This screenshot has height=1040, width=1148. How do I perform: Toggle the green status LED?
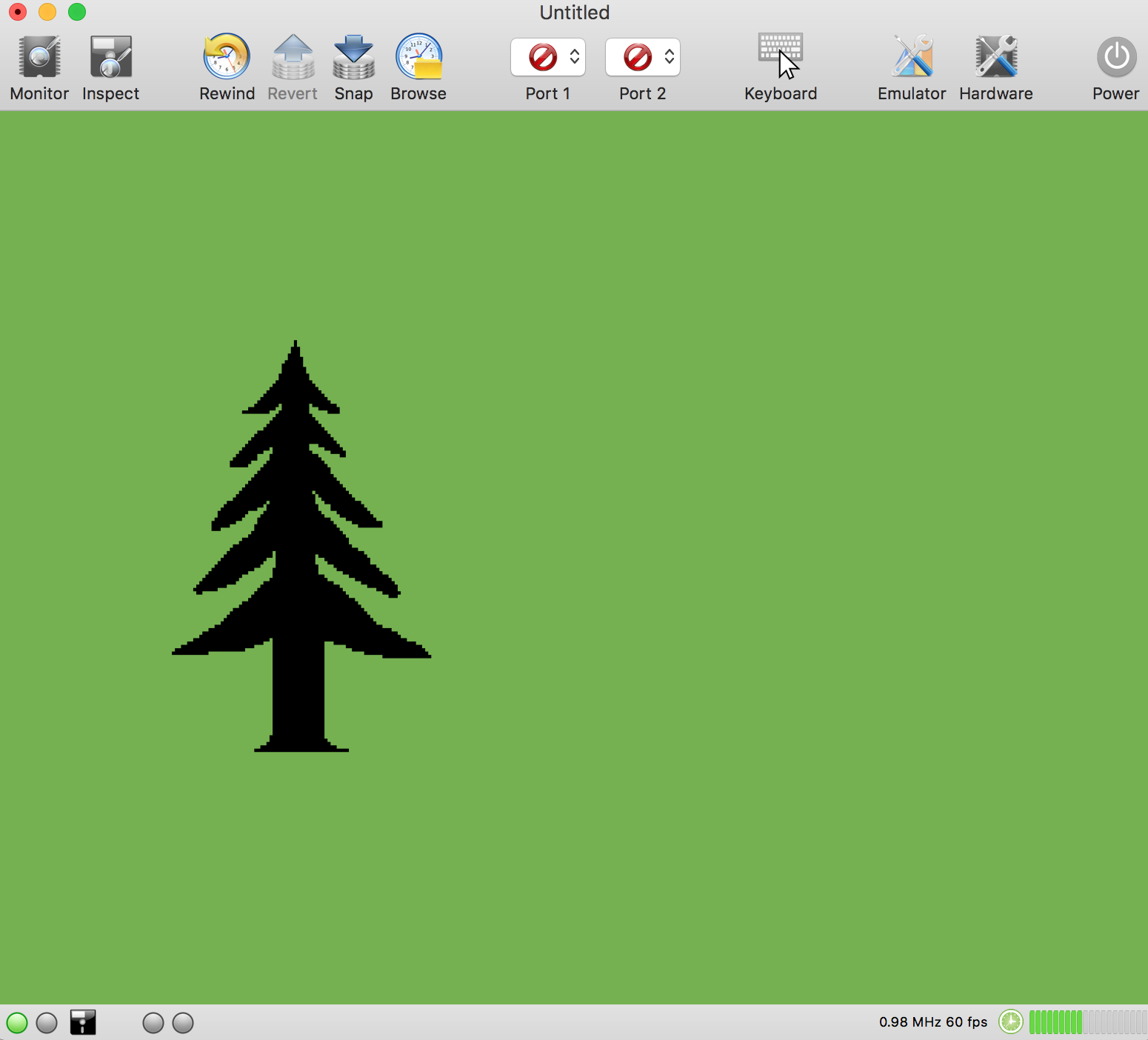pyautogui.click(x=17, y=1023)
